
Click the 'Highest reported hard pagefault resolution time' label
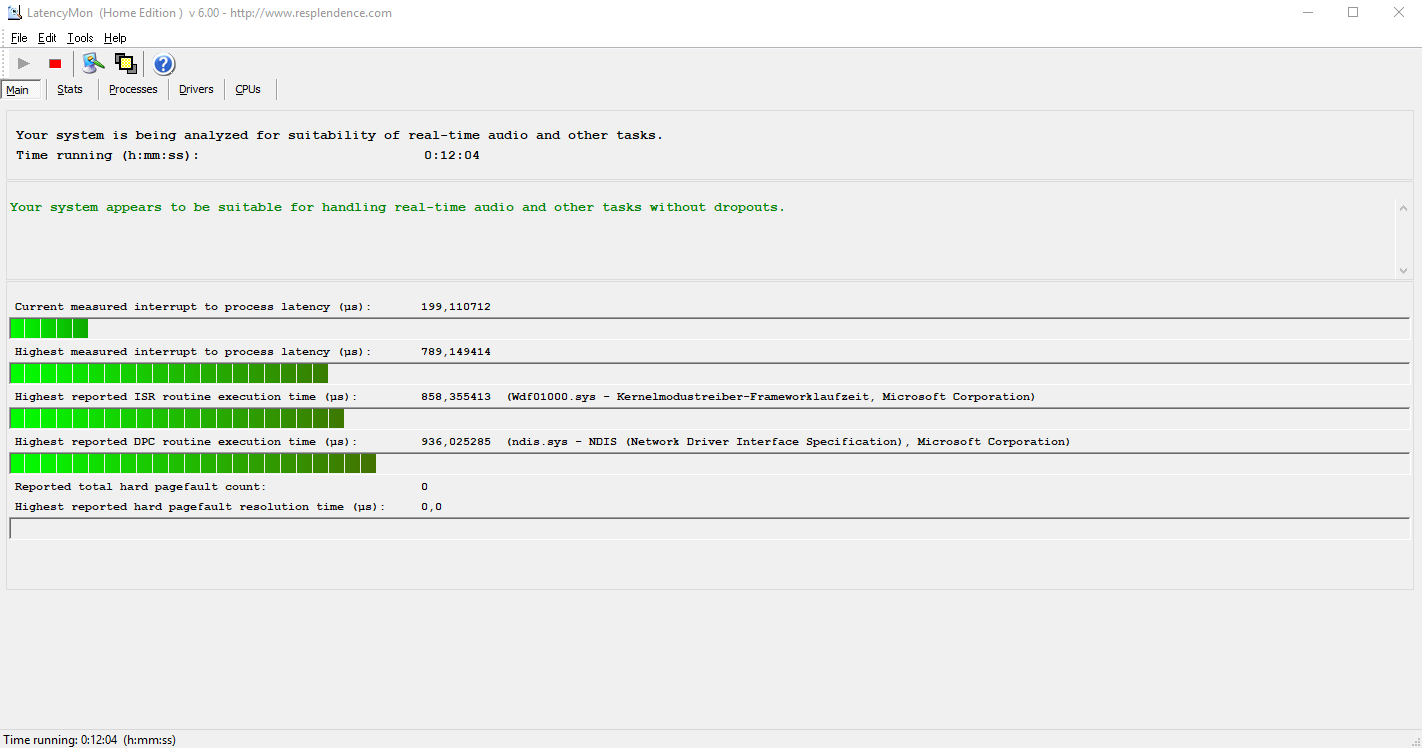[x=200, y=507]
